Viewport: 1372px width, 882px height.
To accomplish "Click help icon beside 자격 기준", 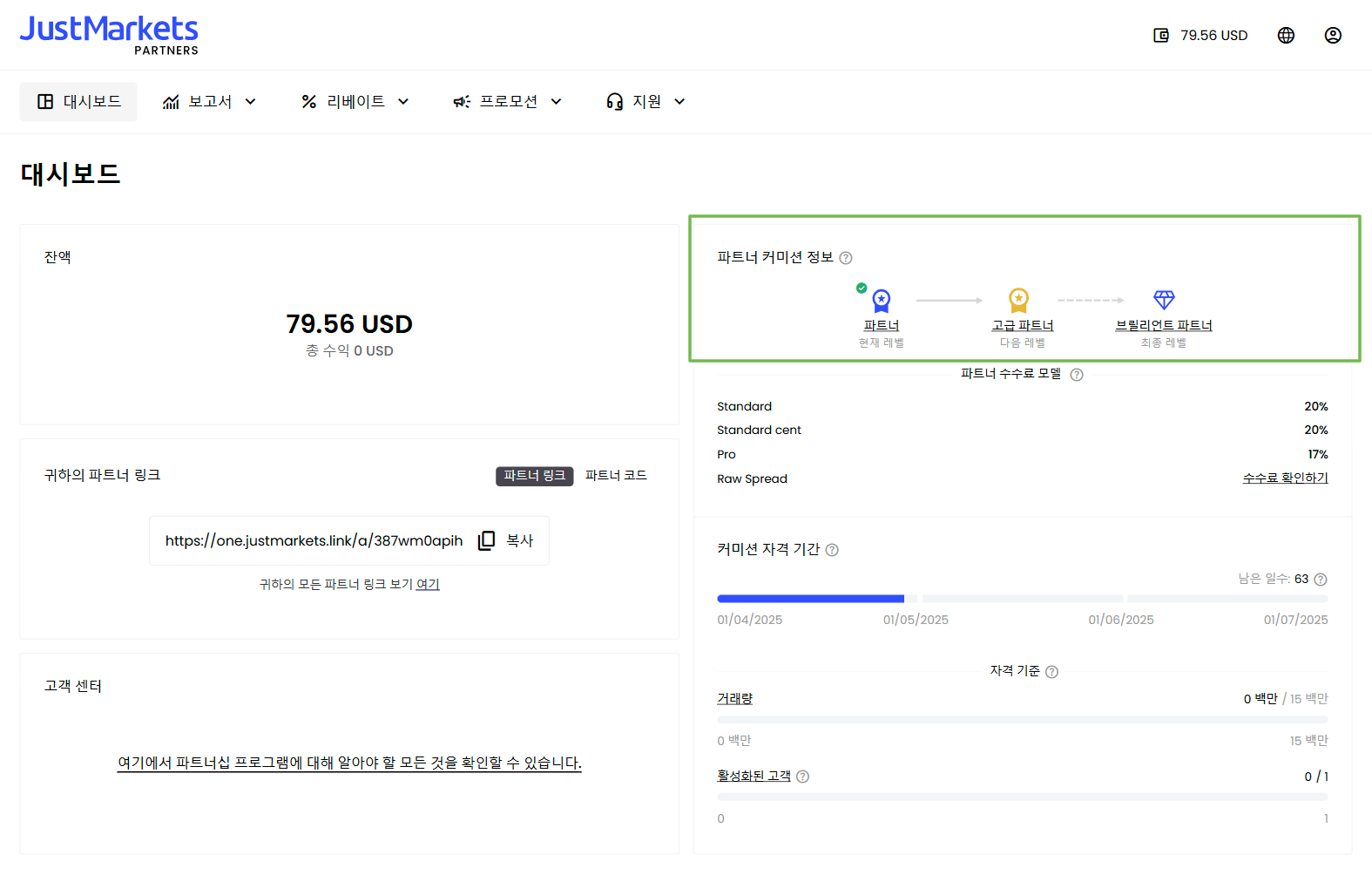I will [1051, 672].
